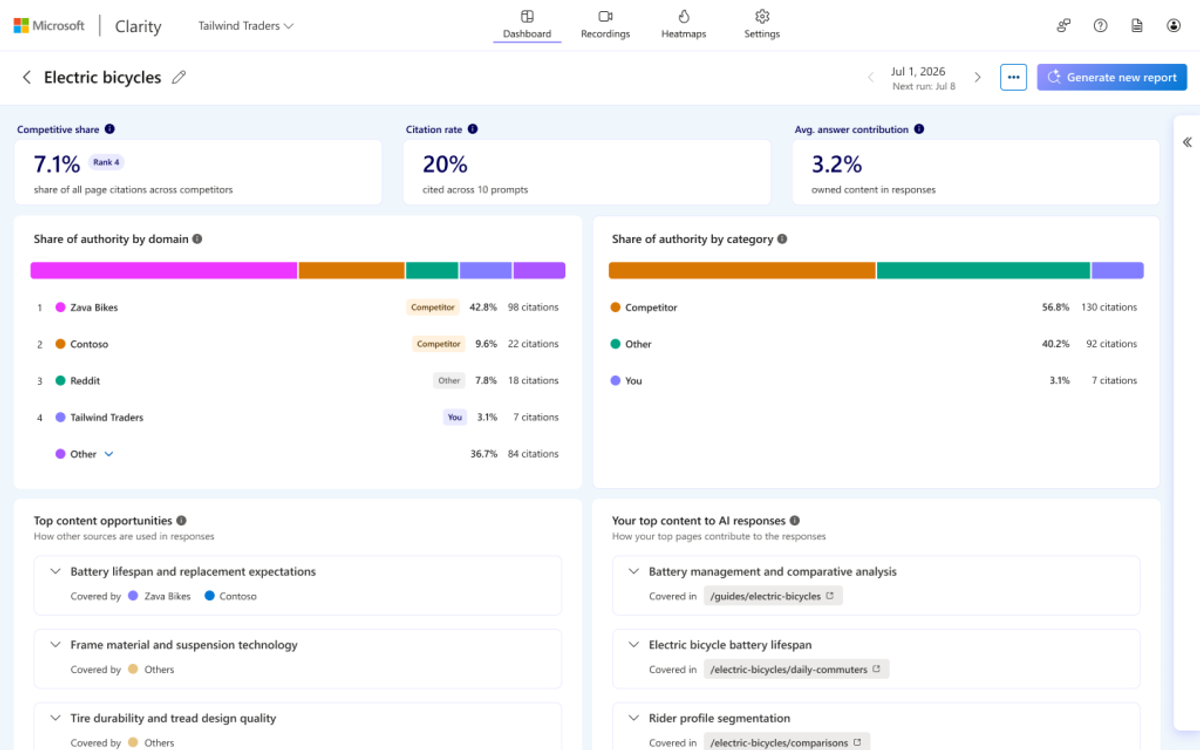Screen dimensions: 1200x750
Task: Show info for Competitive share
Action: pyautogui.click(x=109, y=129)
